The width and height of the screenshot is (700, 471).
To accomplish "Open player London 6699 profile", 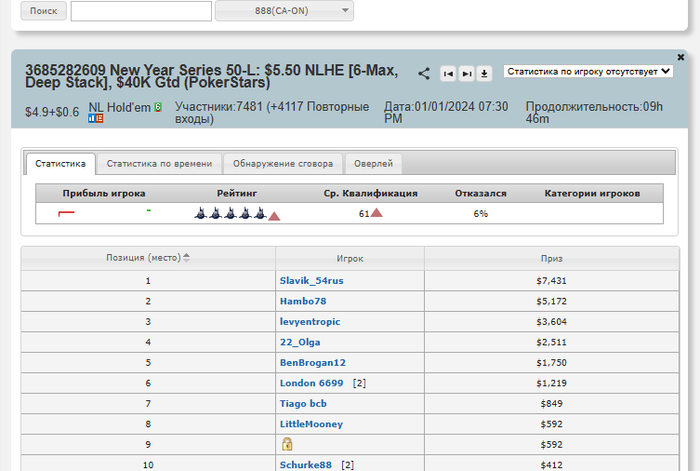I will tap(312, 383).
